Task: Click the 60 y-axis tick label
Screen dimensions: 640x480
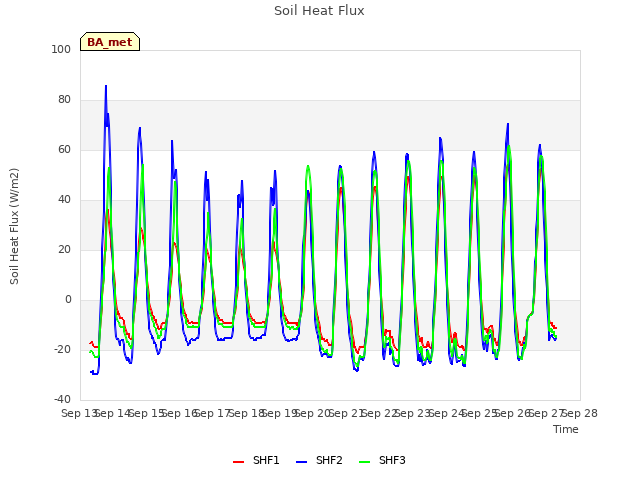Action: pyautogui.click(x=64, y=149)
